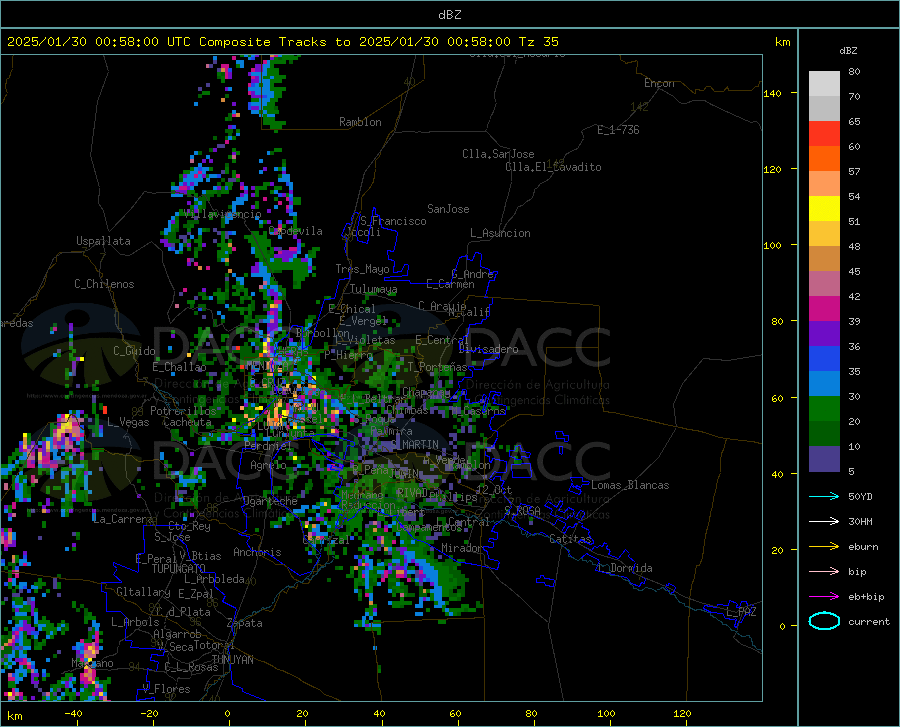Click the TUPUNGATO map label
Viewport: 900px width, 727px height.
tap(179, 569)
